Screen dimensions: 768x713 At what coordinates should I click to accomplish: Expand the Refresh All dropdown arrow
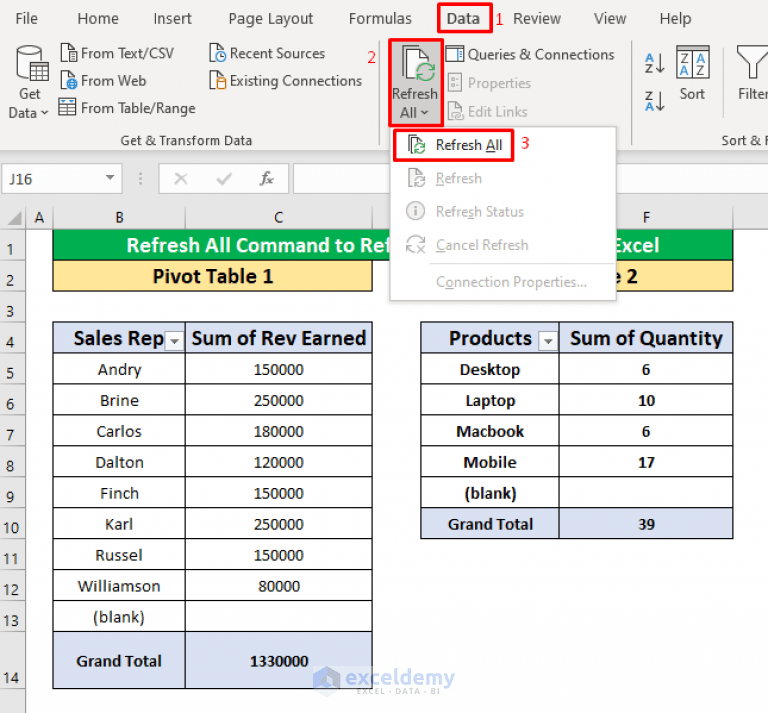(x=424, y=113)
